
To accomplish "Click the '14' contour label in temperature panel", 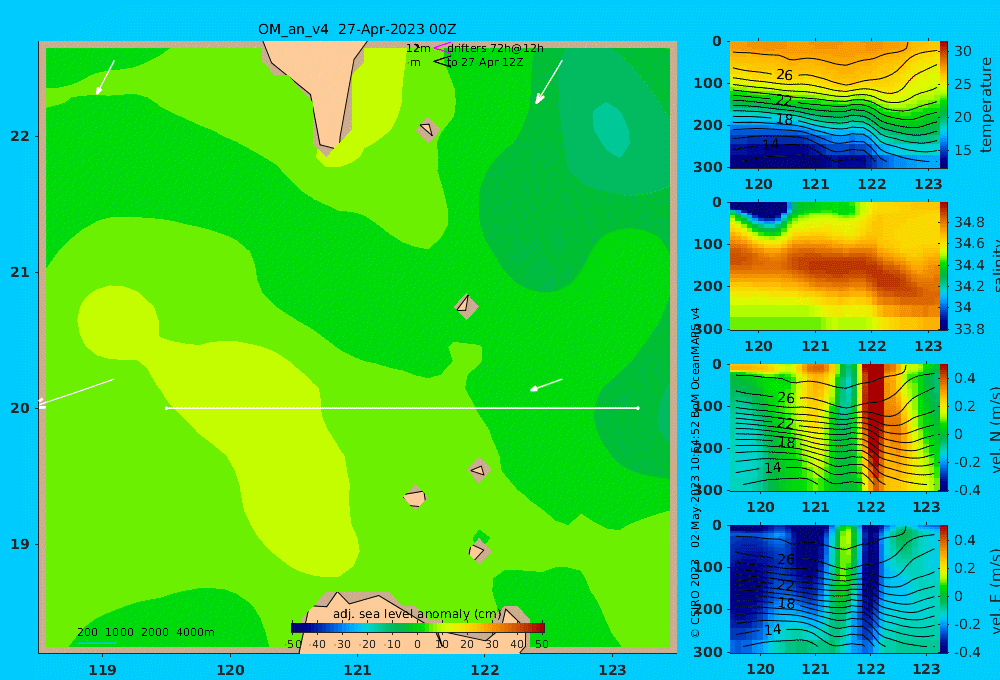I will click(x=771, y=145).
